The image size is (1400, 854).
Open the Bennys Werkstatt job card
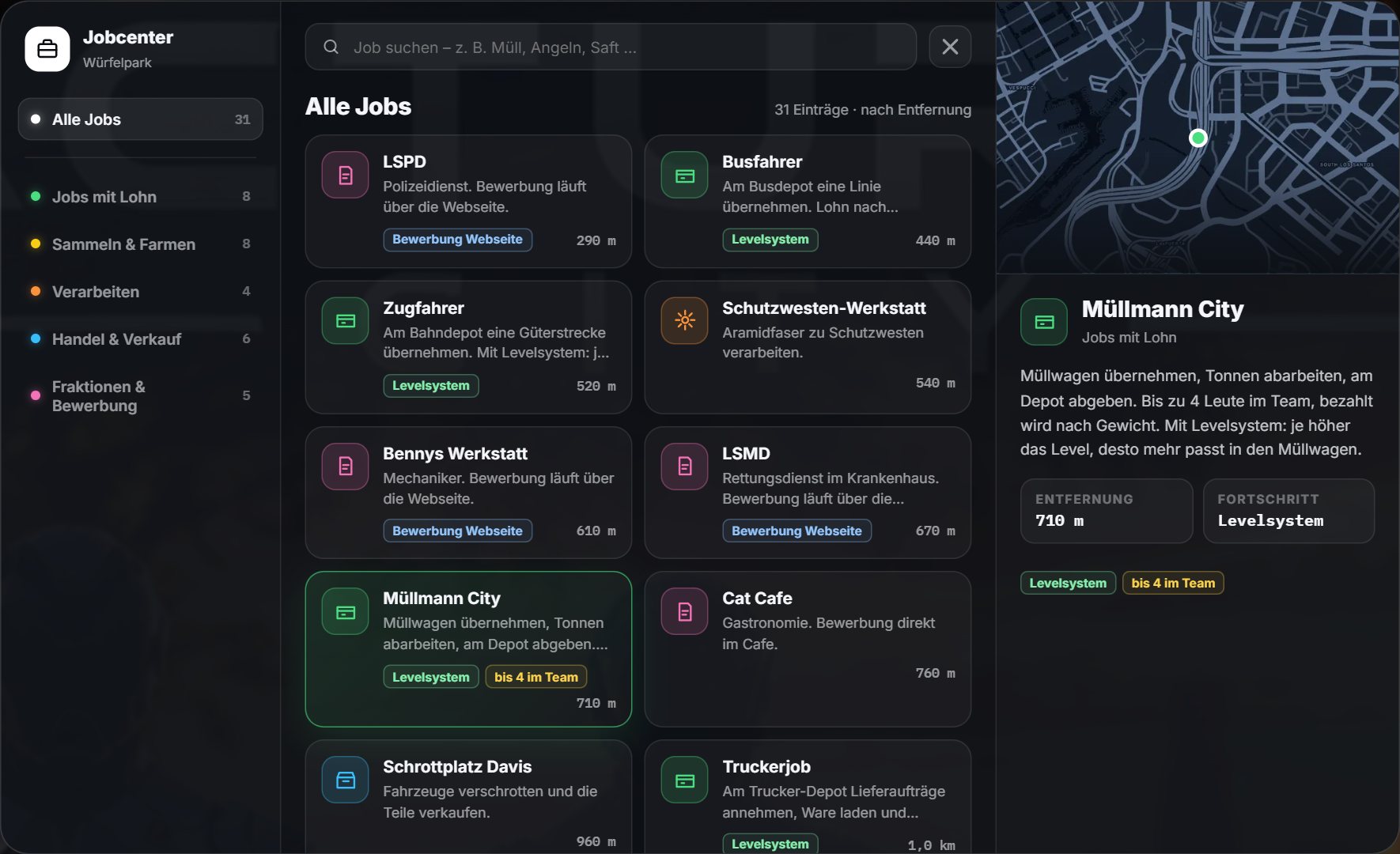point(468,493)
